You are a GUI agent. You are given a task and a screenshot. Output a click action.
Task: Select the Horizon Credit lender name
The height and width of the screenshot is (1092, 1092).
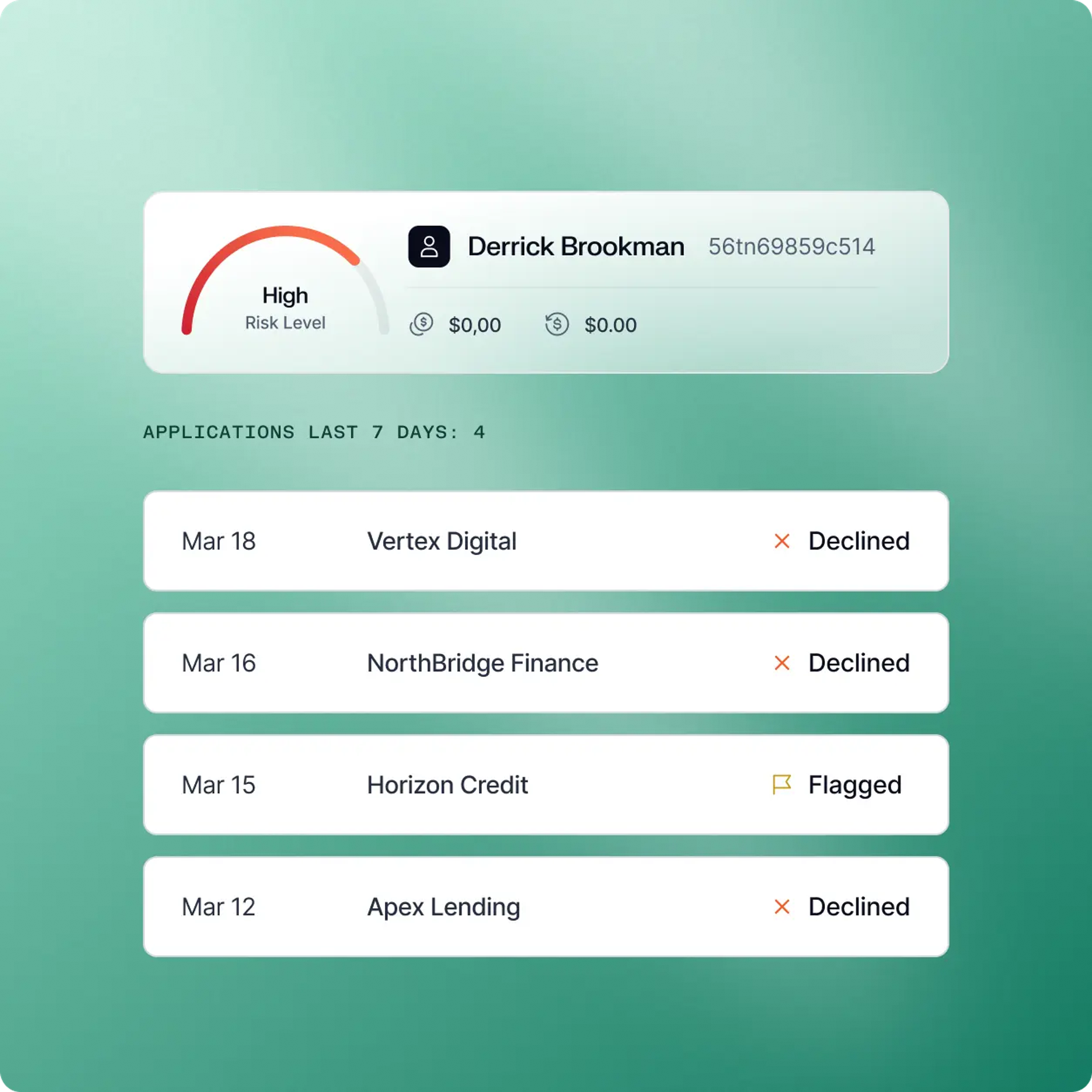tap(447, 785)
